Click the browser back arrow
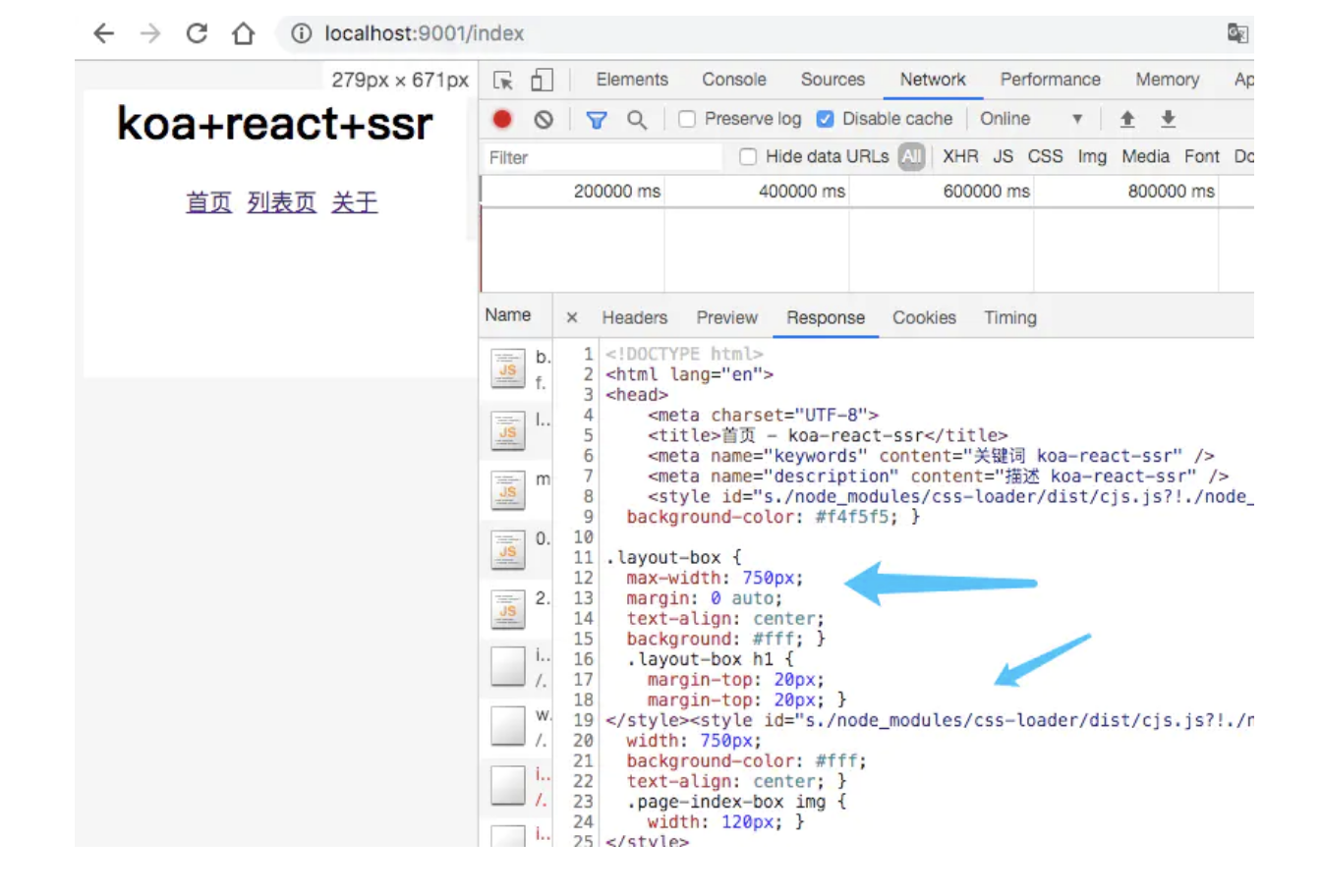 [x=104, y=33]
